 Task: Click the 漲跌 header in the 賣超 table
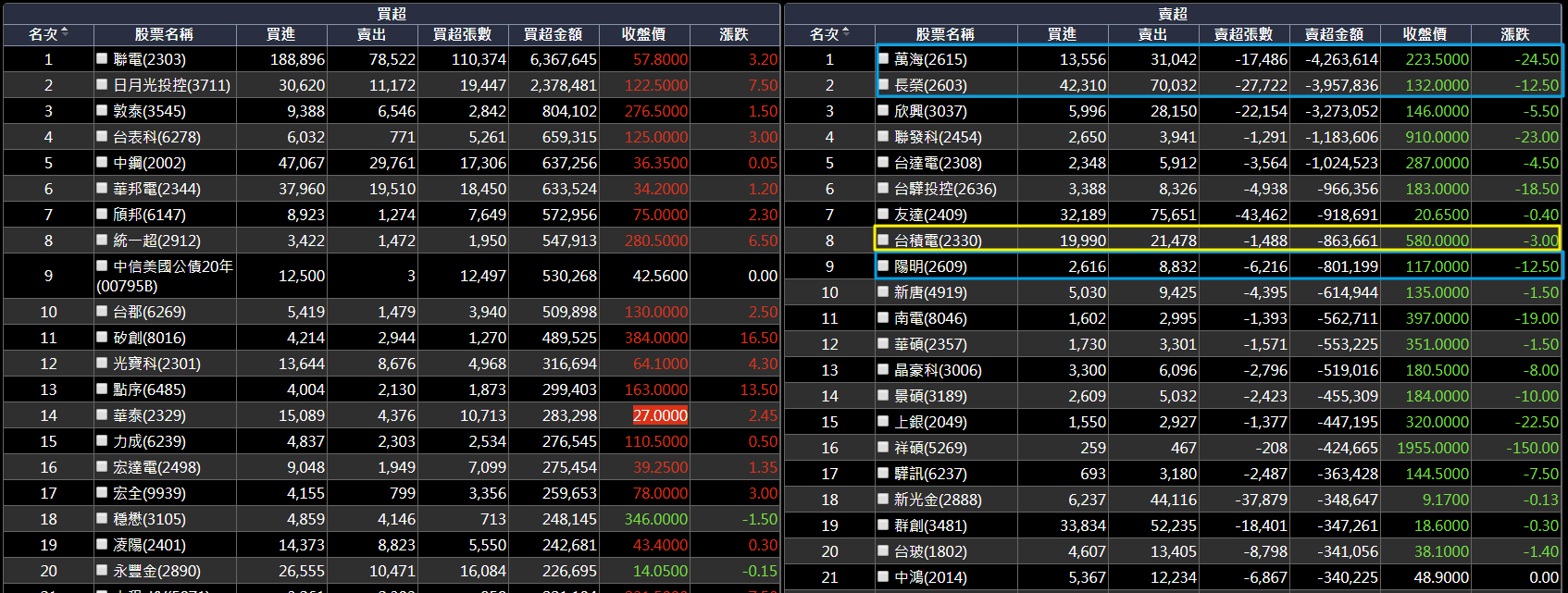pos(1515,34)
